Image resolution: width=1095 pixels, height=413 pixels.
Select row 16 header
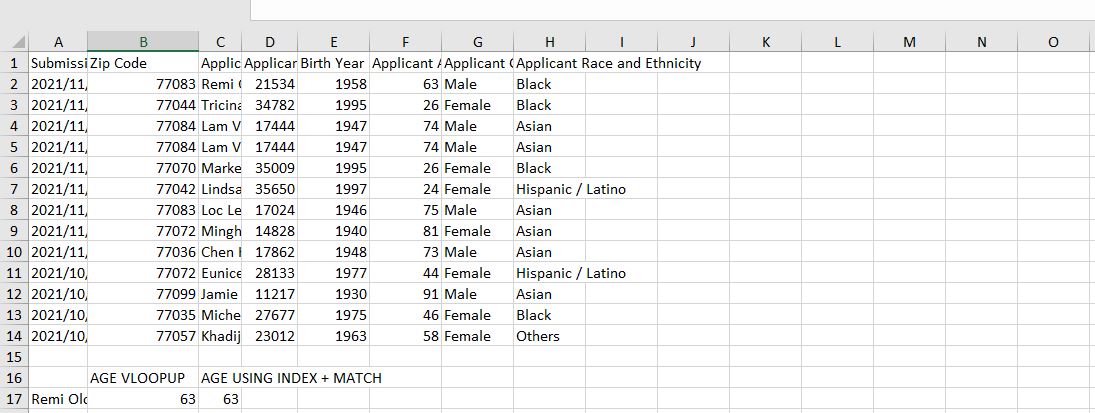click(14, 377)
